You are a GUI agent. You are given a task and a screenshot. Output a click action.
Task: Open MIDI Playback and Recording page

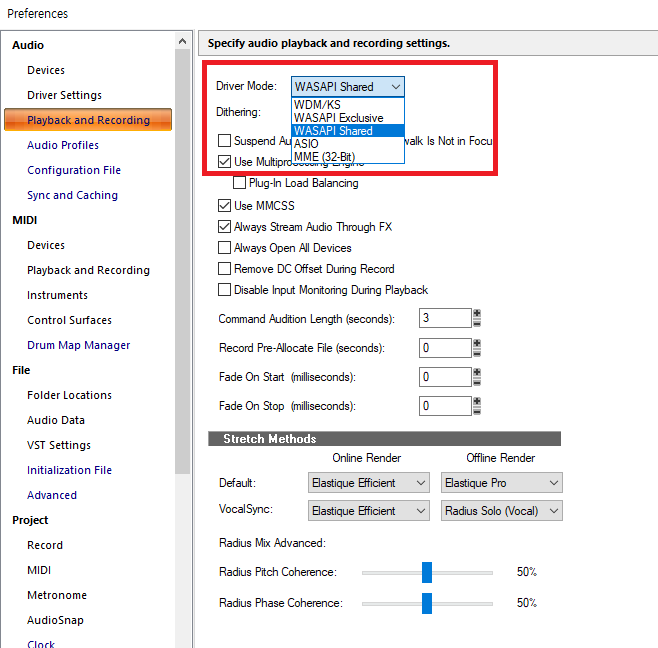coord(88,270)
